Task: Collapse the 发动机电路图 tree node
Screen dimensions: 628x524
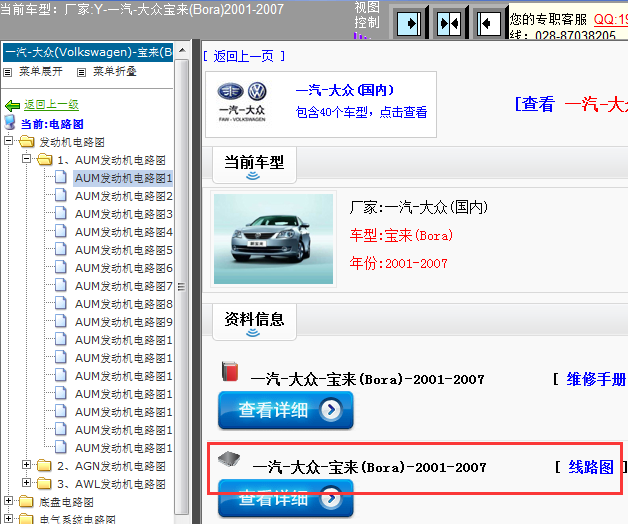Action: 8,141
